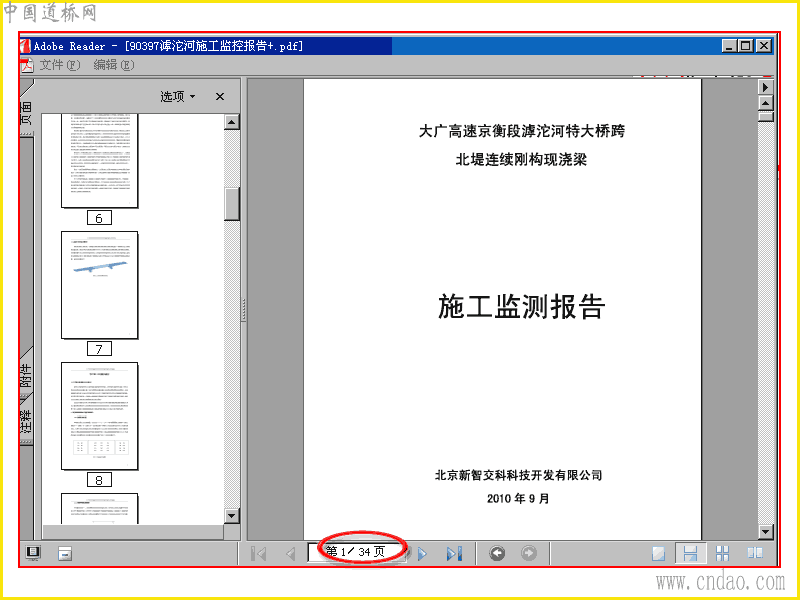Open the 文件(F) menu
Viewport: 800px width, 600px height.
click(x=60, y=65)
